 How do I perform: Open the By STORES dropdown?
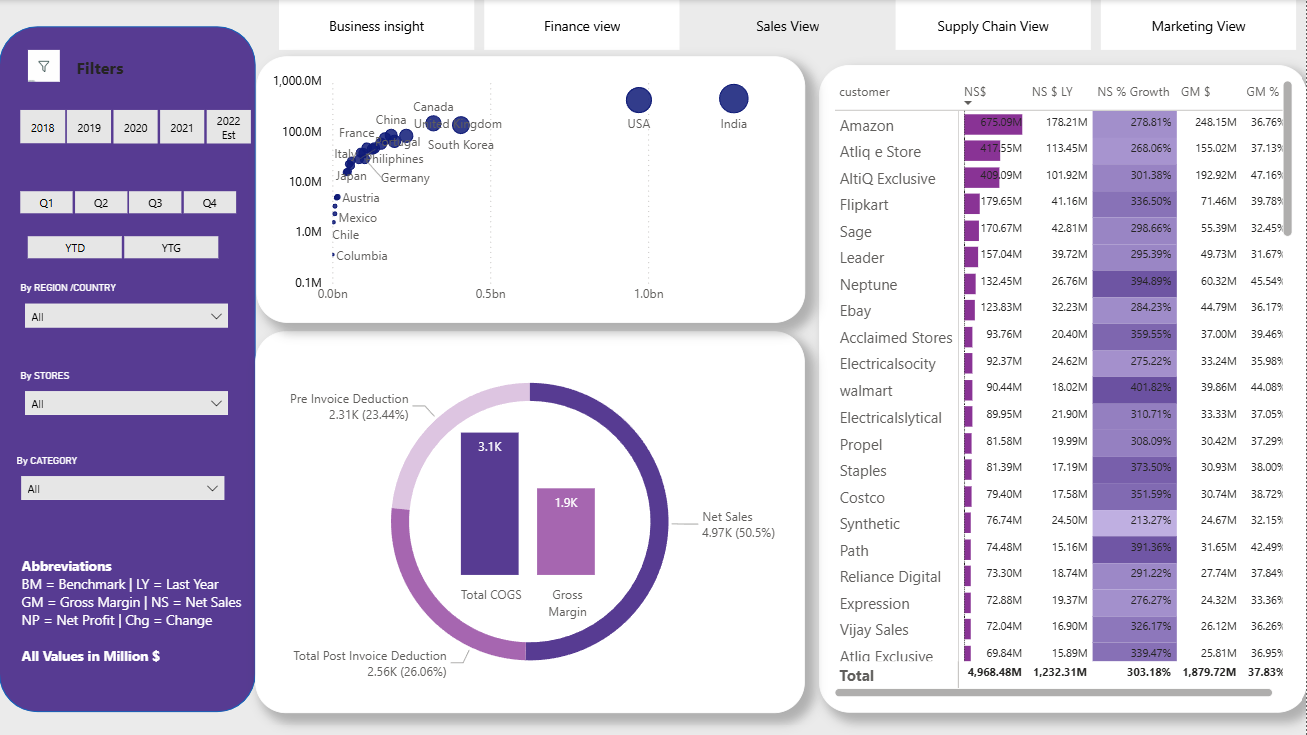click(126, 404)
